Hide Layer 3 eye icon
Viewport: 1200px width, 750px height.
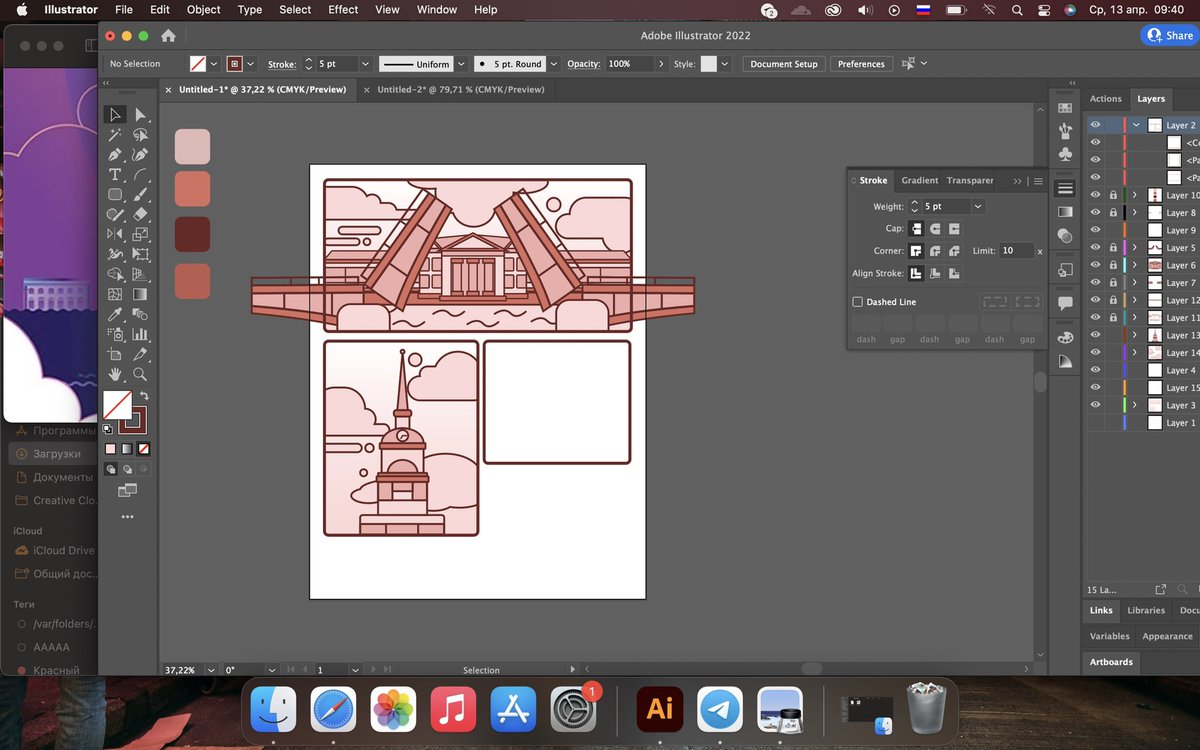[x=1096, y=405]
